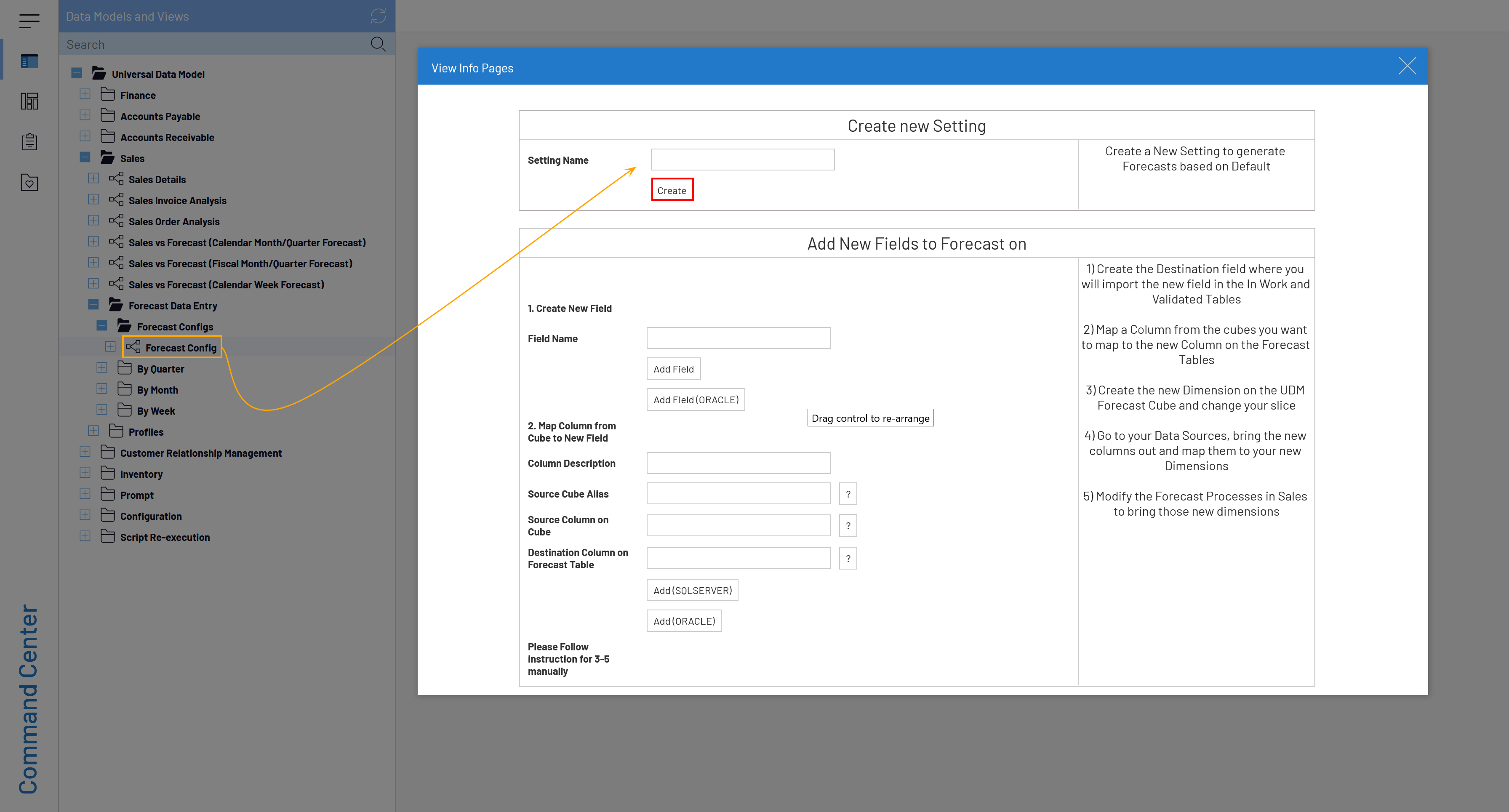Click the Setting Name input field

coord(742,160)
